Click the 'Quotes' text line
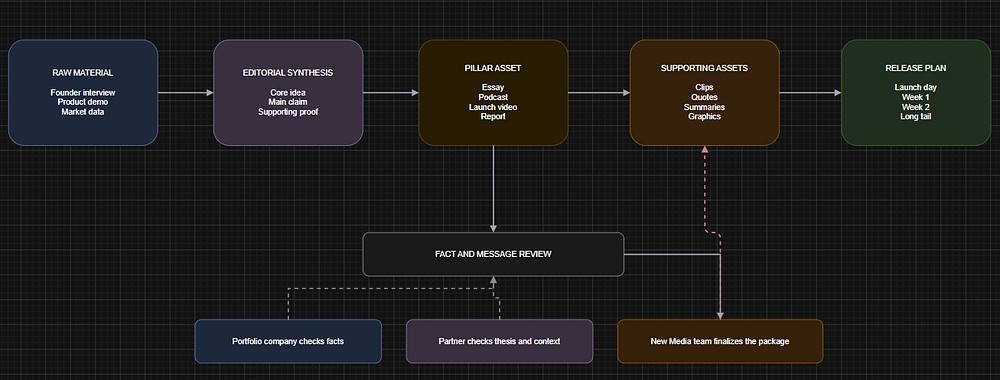 705,97
